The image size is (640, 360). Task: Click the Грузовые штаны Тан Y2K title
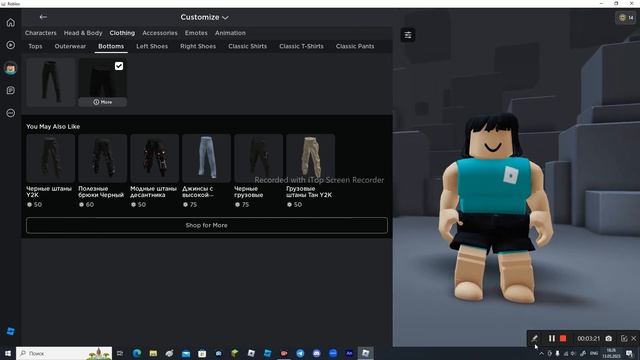click(309, 192)
